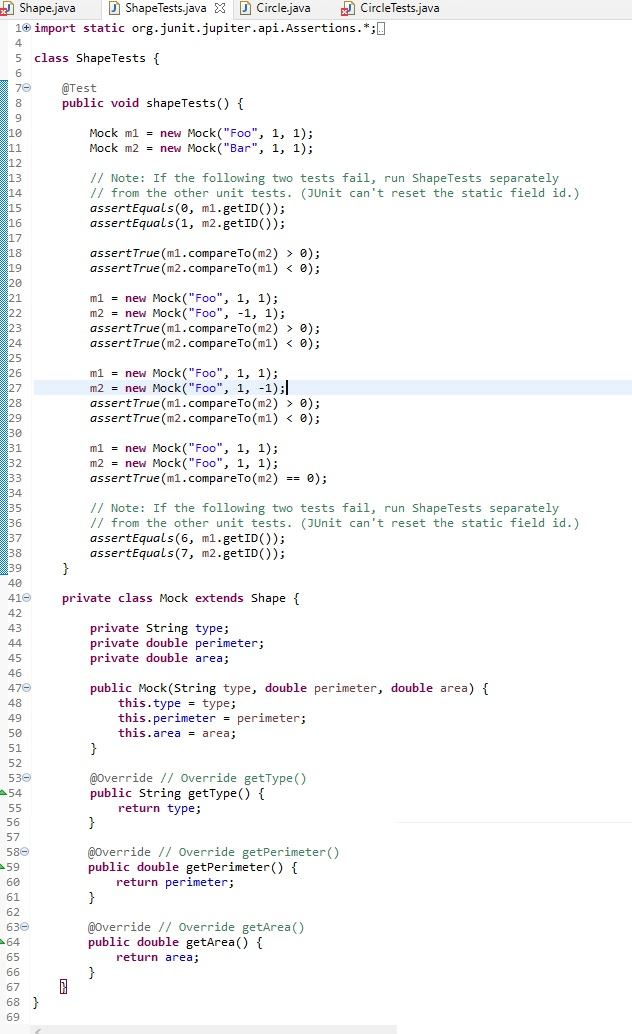Click 'assertEquals(1, m2.getID());'

(187, 224)
